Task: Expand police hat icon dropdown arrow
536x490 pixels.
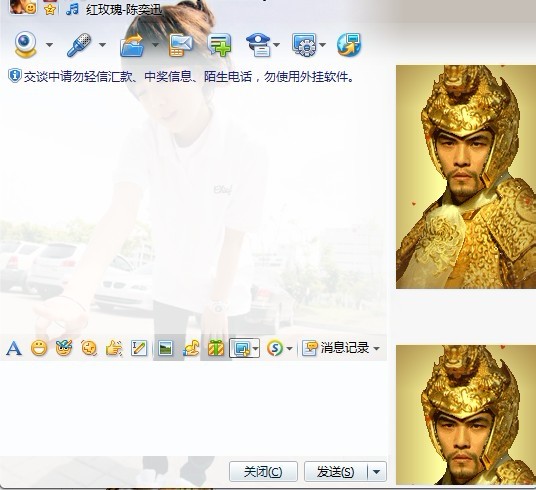Action: [277, 45]
